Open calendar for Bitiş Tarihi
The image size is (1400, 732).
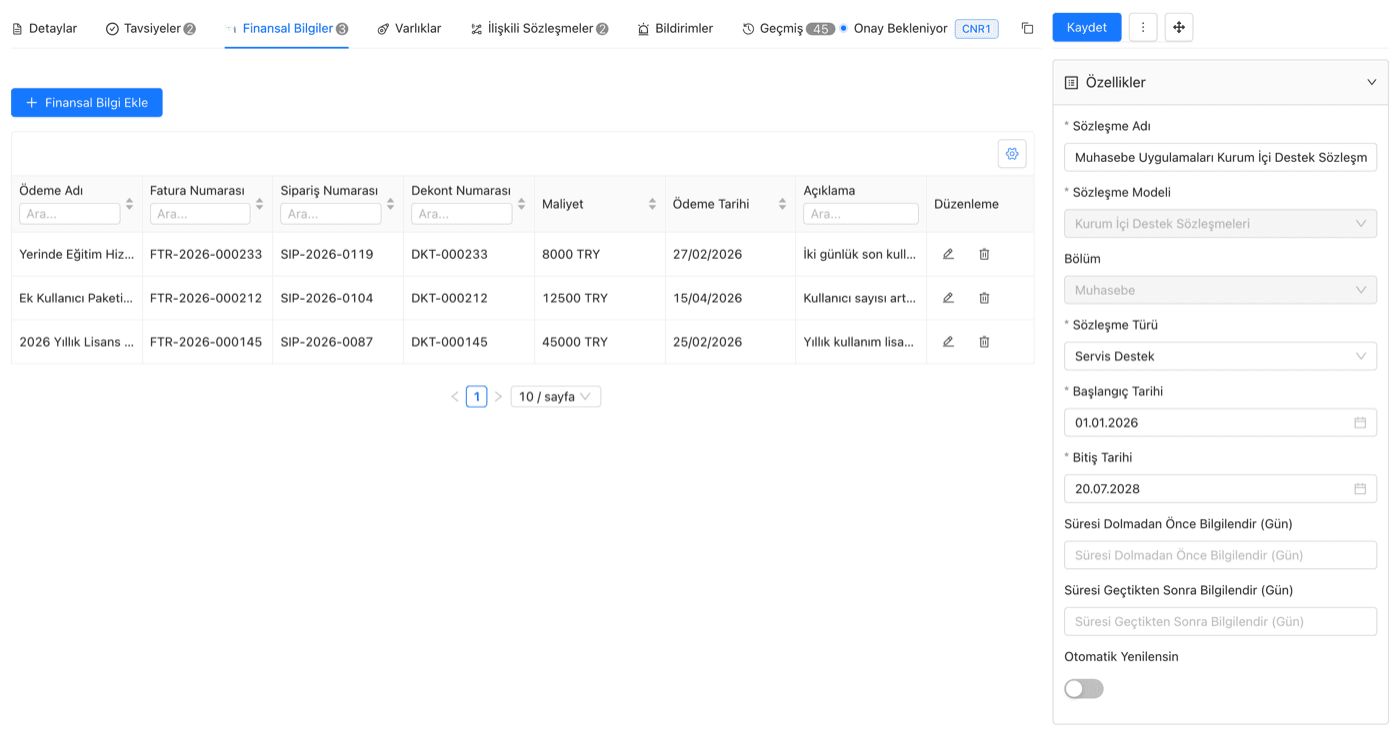(x=1360, y=489)
